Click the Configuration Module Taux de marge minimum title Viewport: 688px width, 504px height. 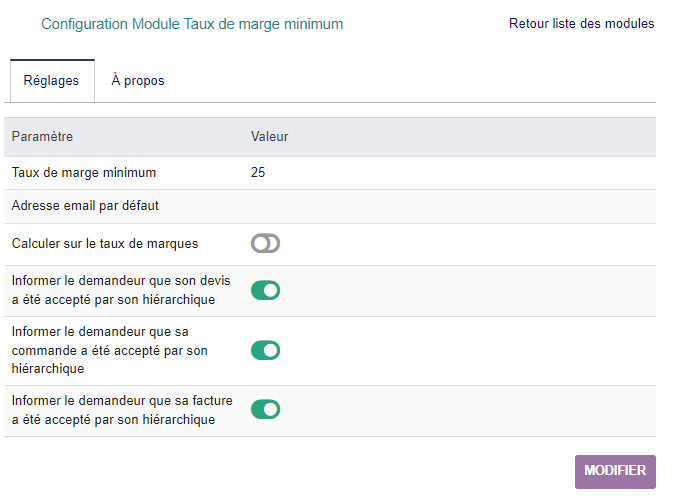[x=191, y=23]
